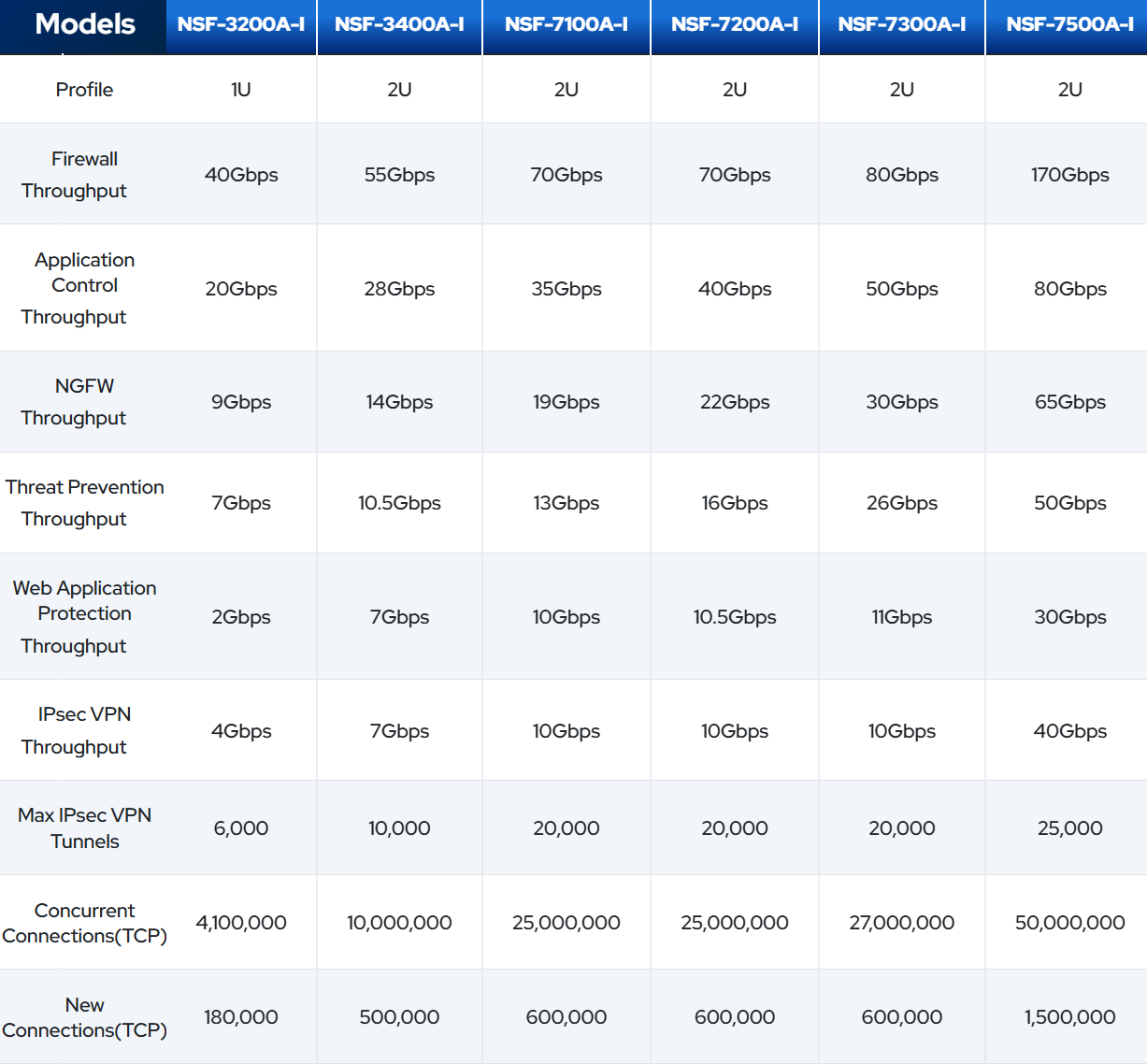Click the 20Gbps application control cell
Screen dimensions: 1147x1064
coord(241,289)
